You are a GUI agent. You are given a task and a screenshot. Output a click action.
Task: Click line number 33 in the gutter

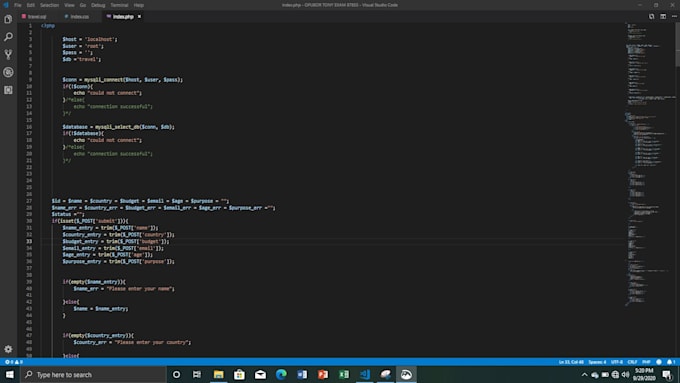pyautogui.click(x=29, y=241)
